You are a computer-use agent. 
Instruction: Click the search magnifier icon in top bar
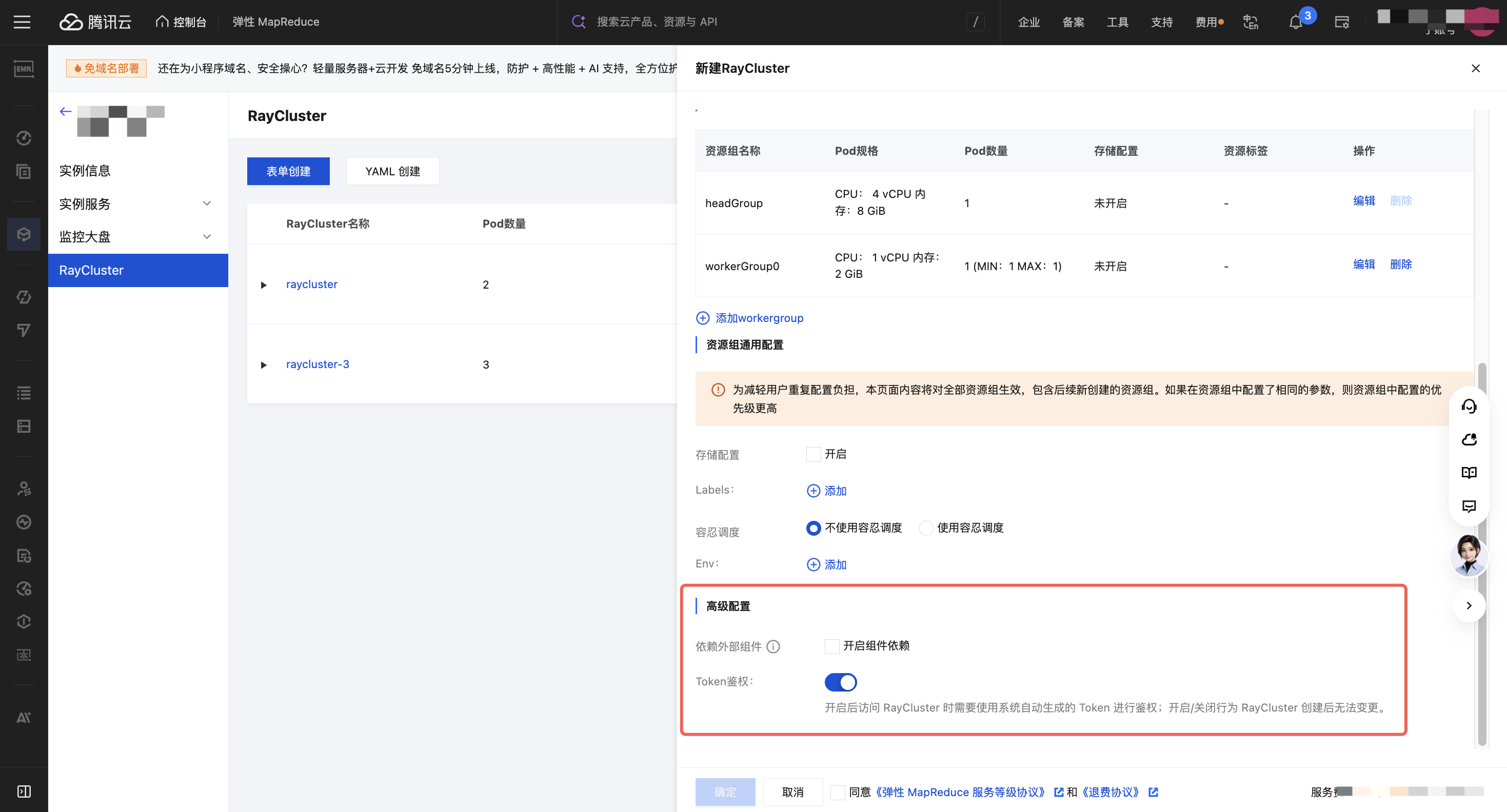coord(579,22)
